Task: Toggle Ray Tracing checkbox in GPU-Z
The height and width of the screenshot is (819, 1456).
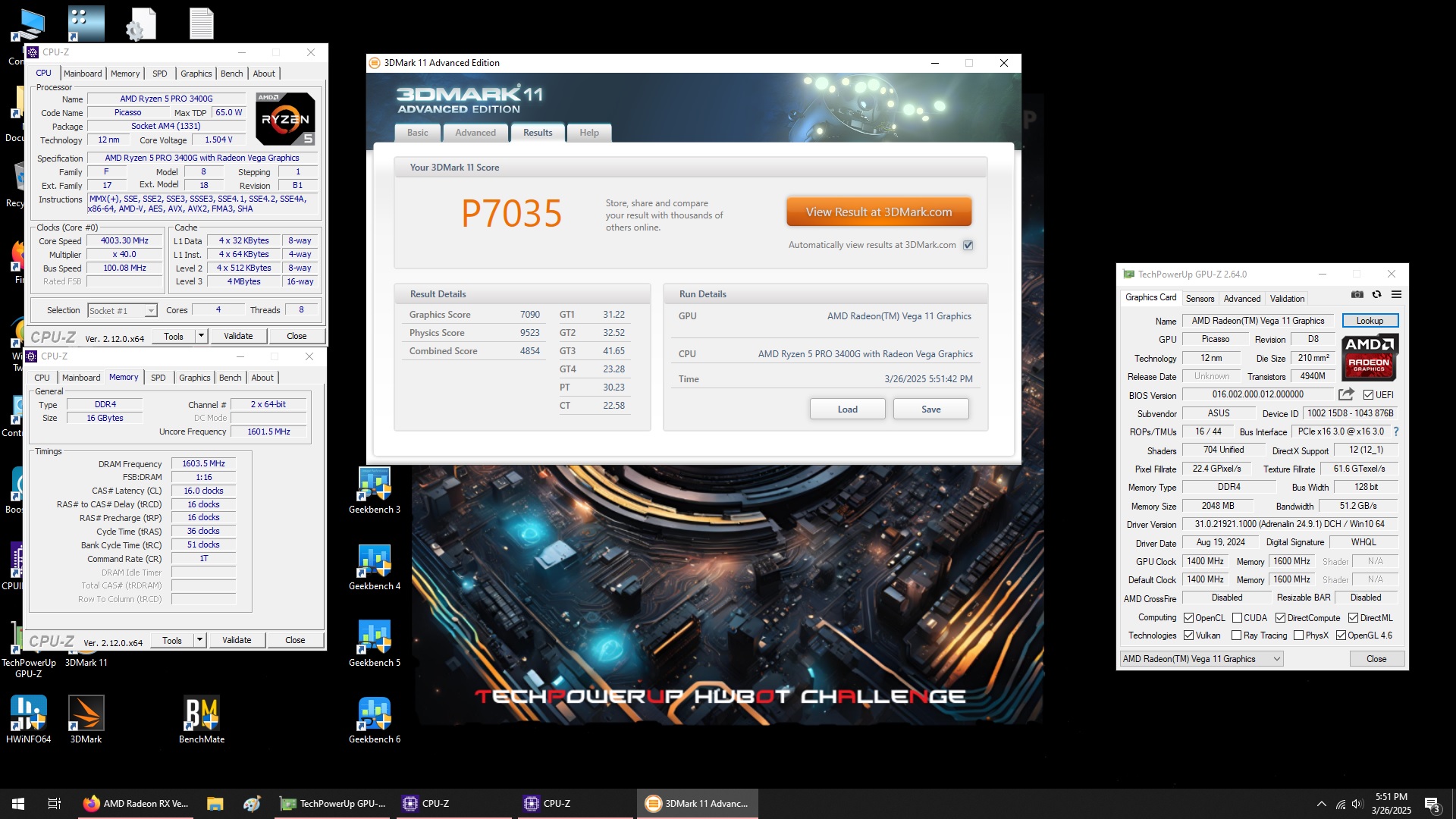Action: point(1237,635)
